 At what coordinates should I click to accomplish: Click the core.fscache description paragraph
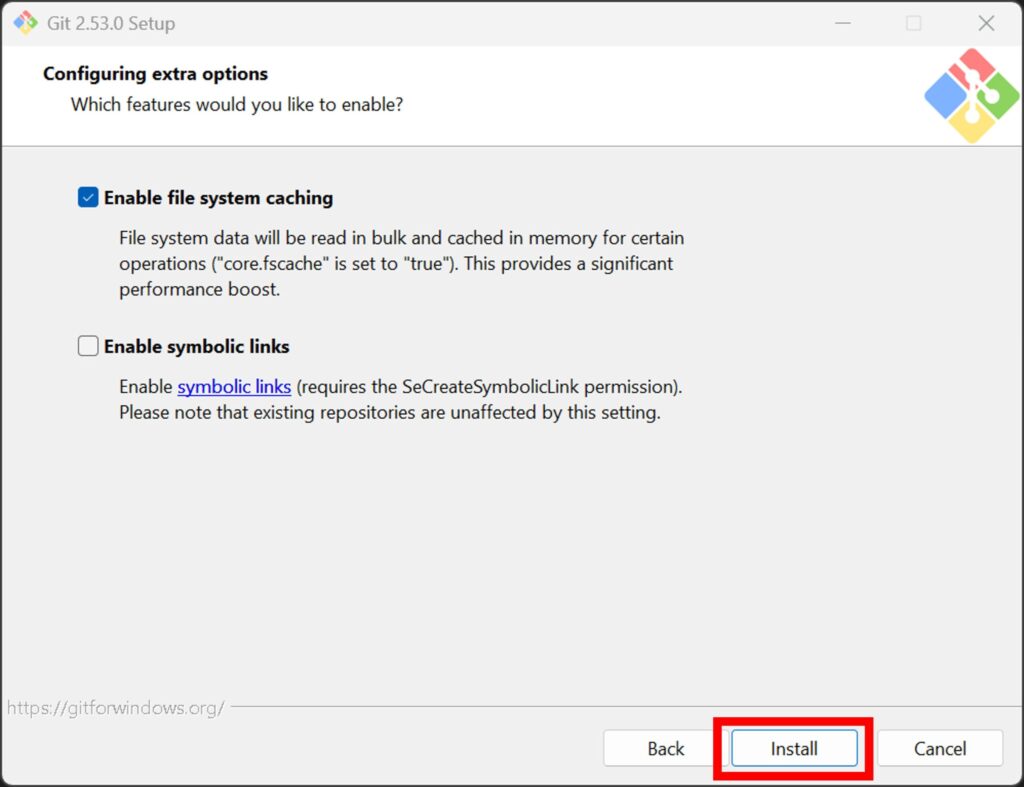point(400,264)
